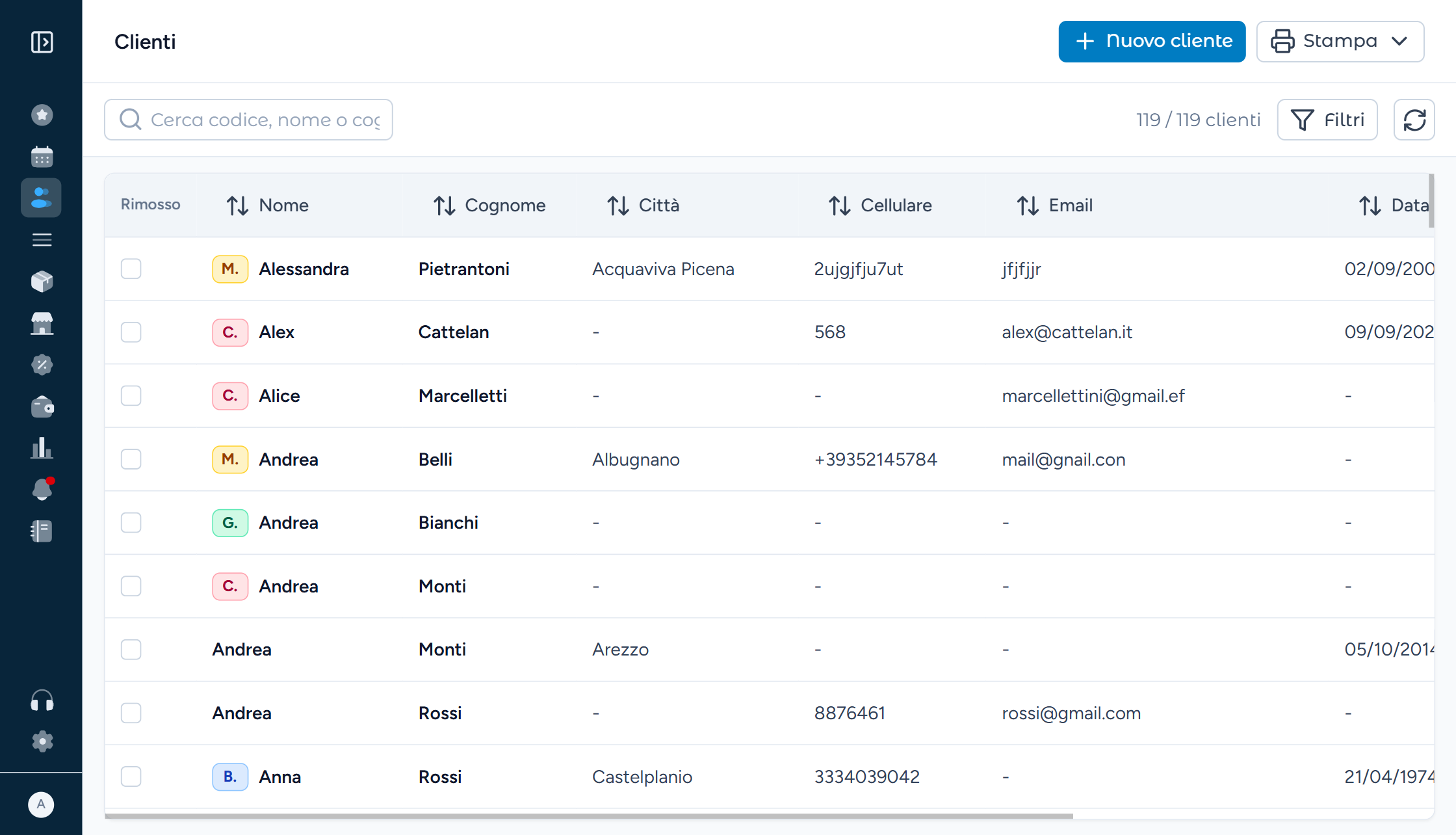
Task: Click the refresh clients list icon
Action: click(x=1414, y=120)
